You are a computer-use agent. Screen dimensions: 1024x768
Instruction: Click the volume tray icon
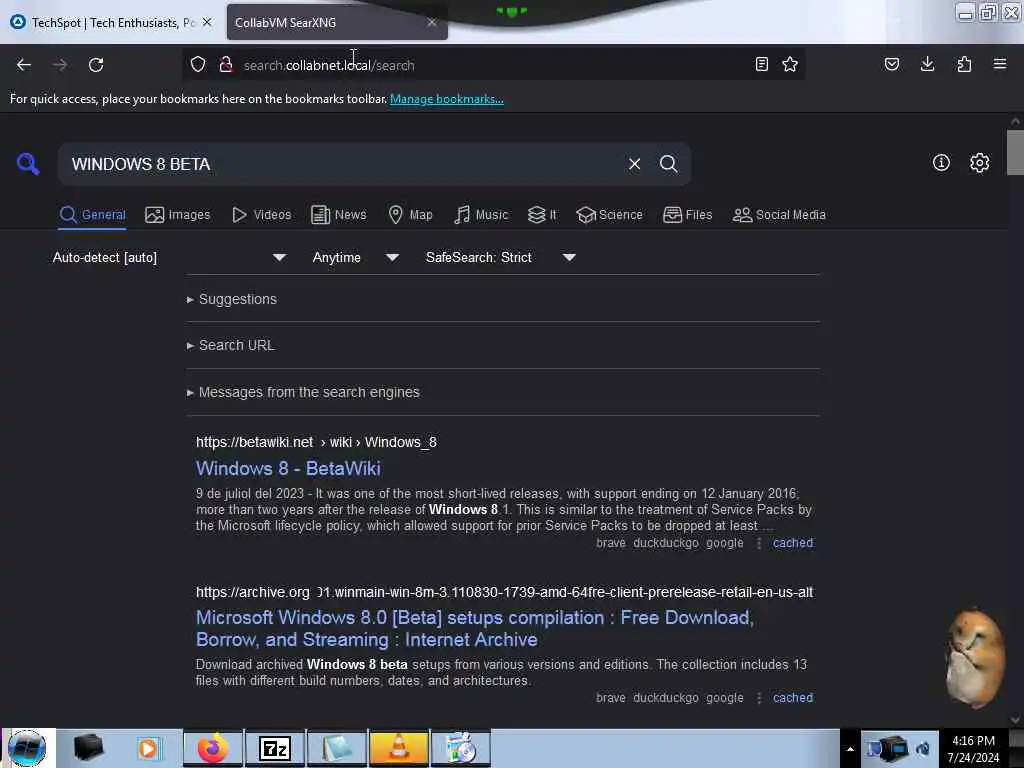pyautogui.click(x=923, y=748)
